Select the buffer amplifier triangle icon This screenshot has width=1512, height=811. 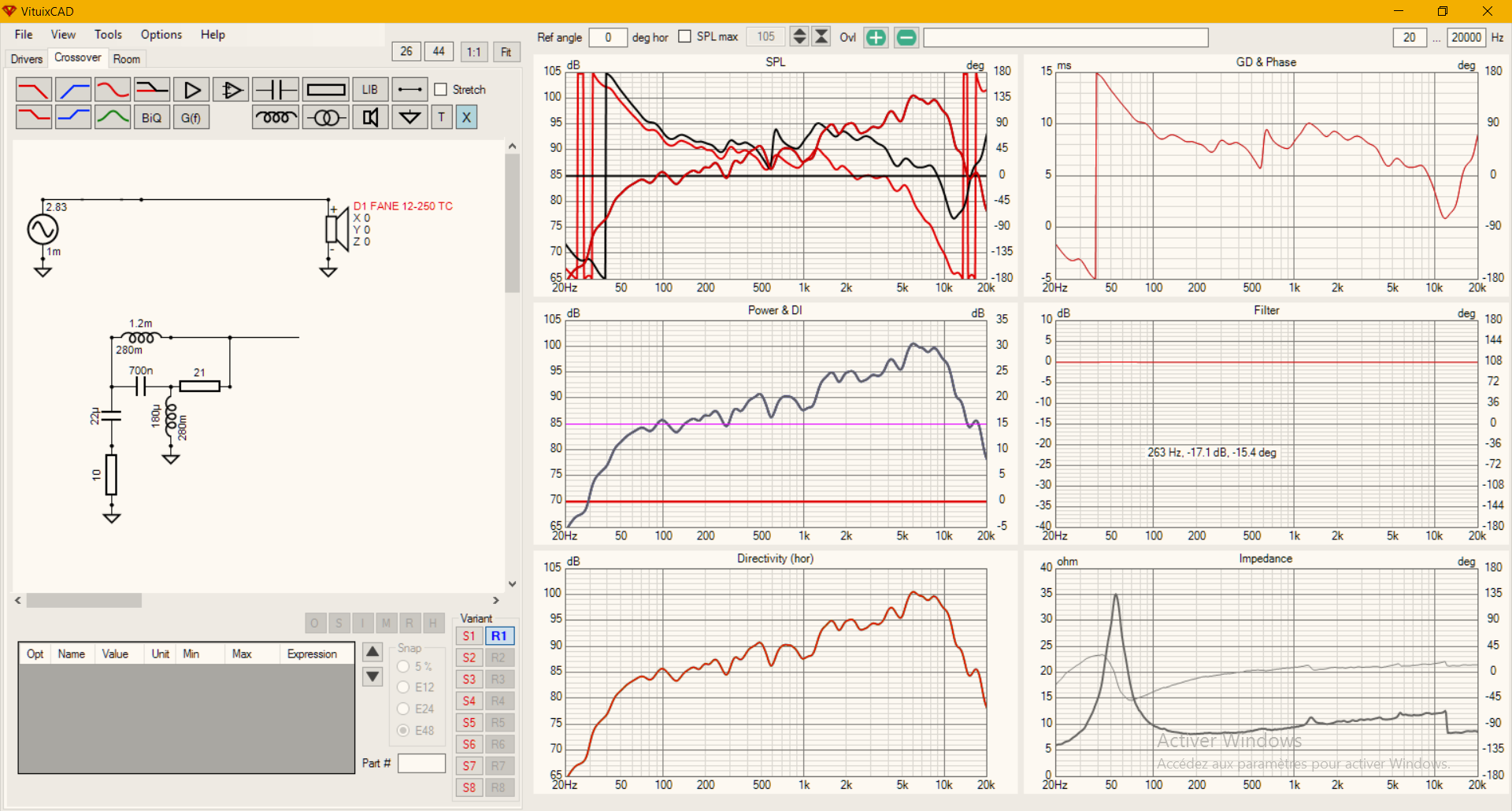click(x=191, y=90)
